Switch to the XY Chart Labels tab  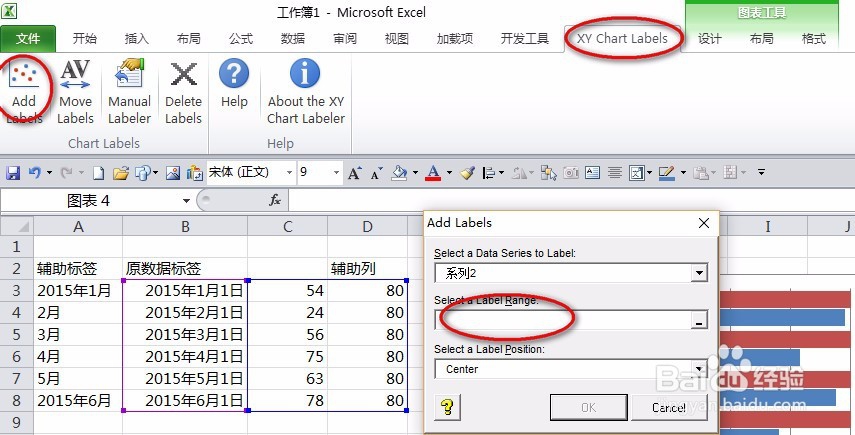[x=622, y=39]
